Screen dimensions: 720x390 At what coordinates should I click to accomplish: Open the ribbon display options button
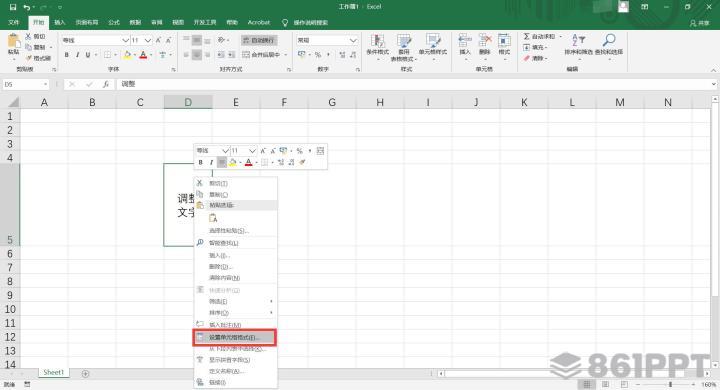[645, 7]
